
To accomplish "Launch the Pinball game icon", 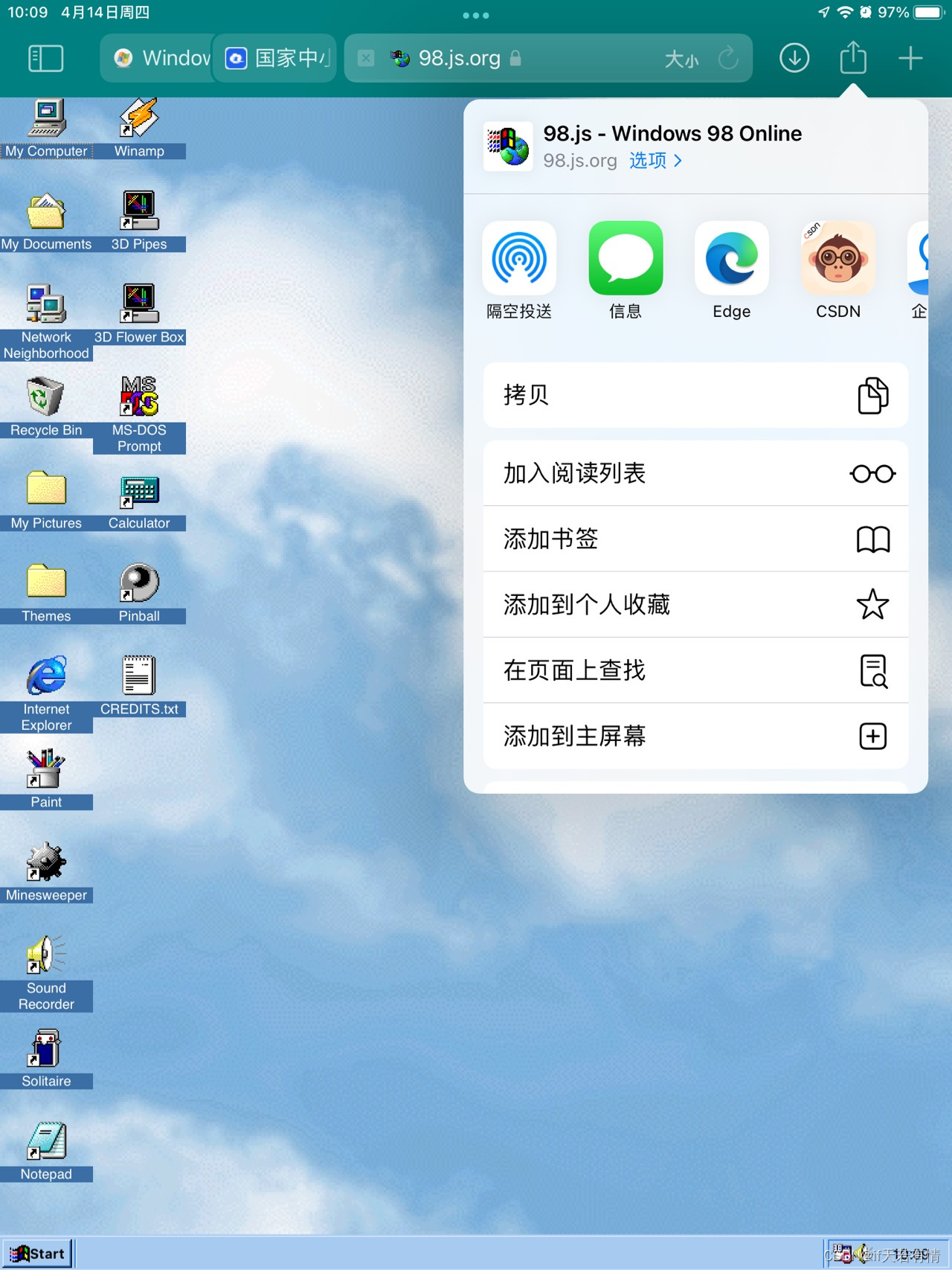I will point(139,593).
